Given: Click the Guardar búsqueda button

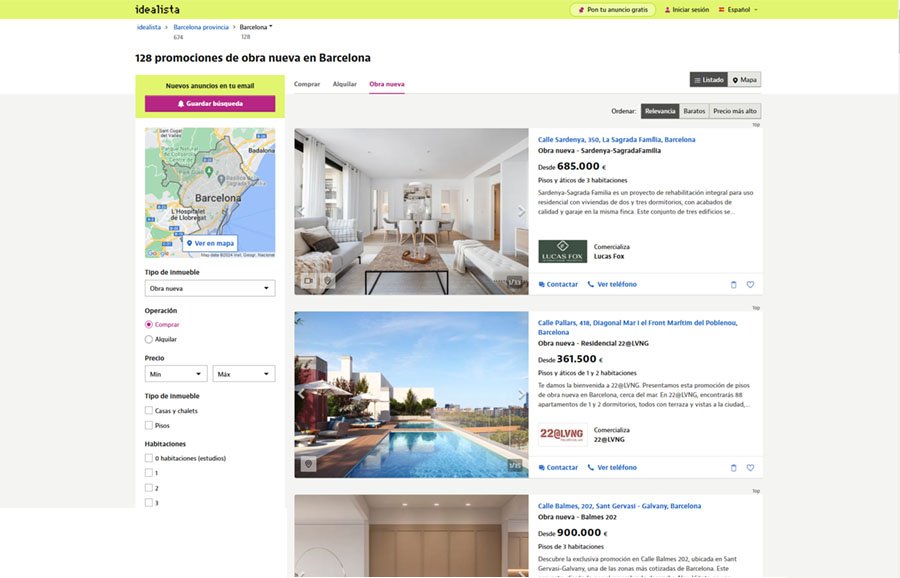Looking at the screenshot, I should [x=210, y=104].
